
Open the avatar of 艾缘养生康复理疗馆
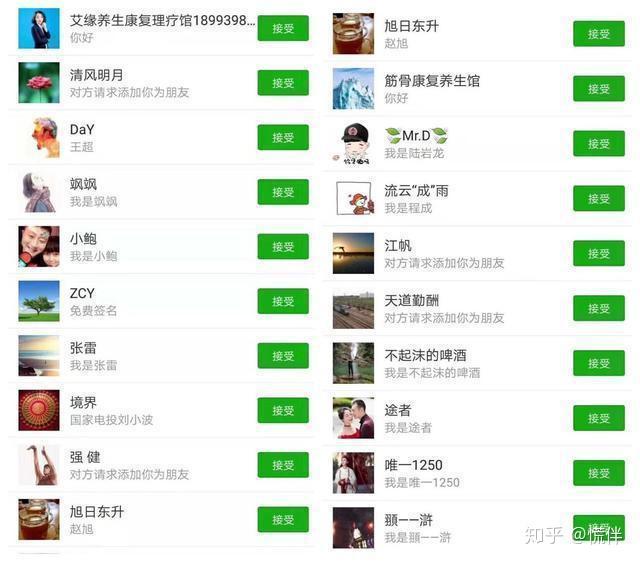[x=39, y=28]
